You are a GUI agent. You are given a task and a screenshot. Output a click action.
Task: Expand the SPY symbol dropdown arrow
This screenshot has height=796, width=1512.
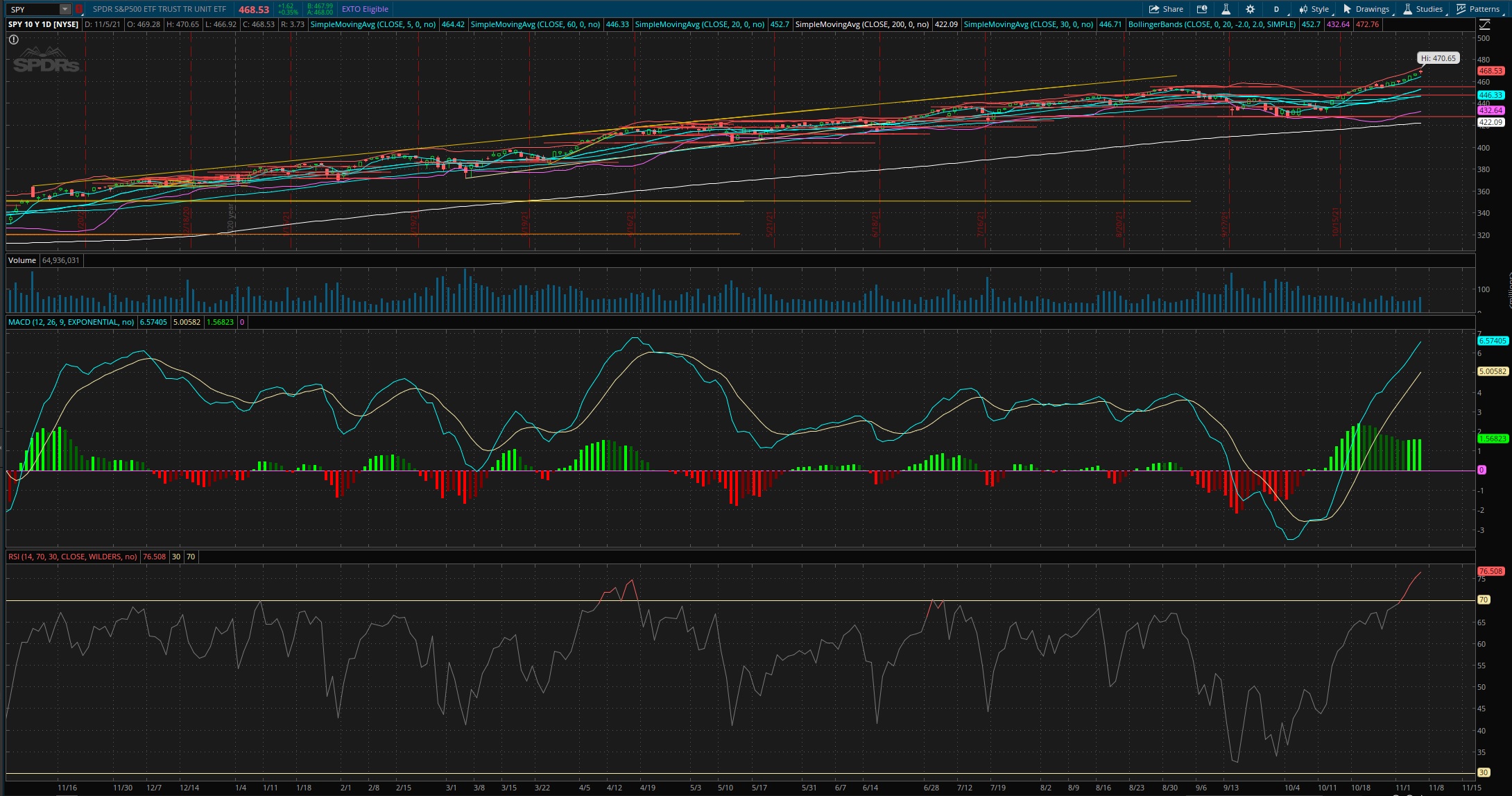tap(65, 9)
